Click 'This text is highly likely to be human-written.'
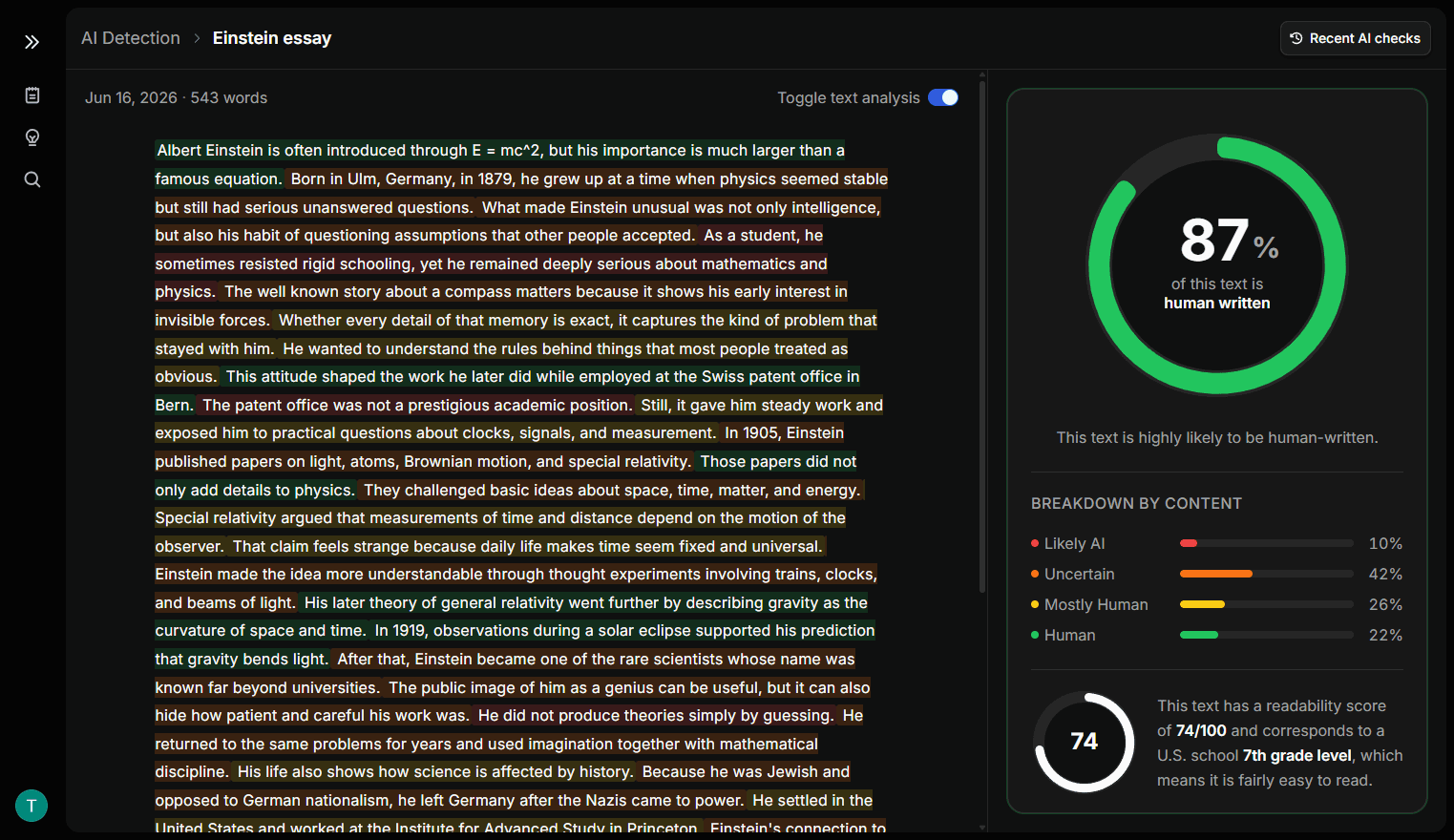The image size is (1454, 840). click(x=1217, y=437)
